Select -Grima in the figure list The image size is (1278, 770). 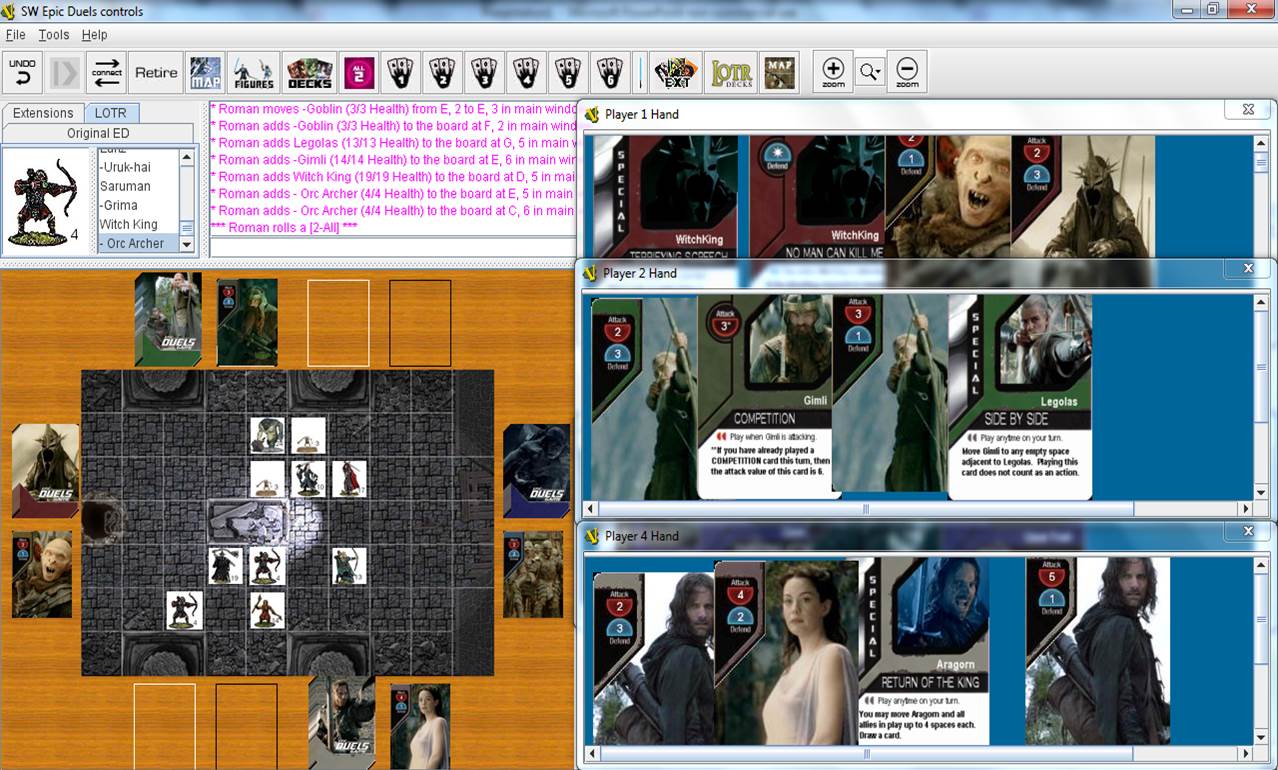(x=138, y=205)
